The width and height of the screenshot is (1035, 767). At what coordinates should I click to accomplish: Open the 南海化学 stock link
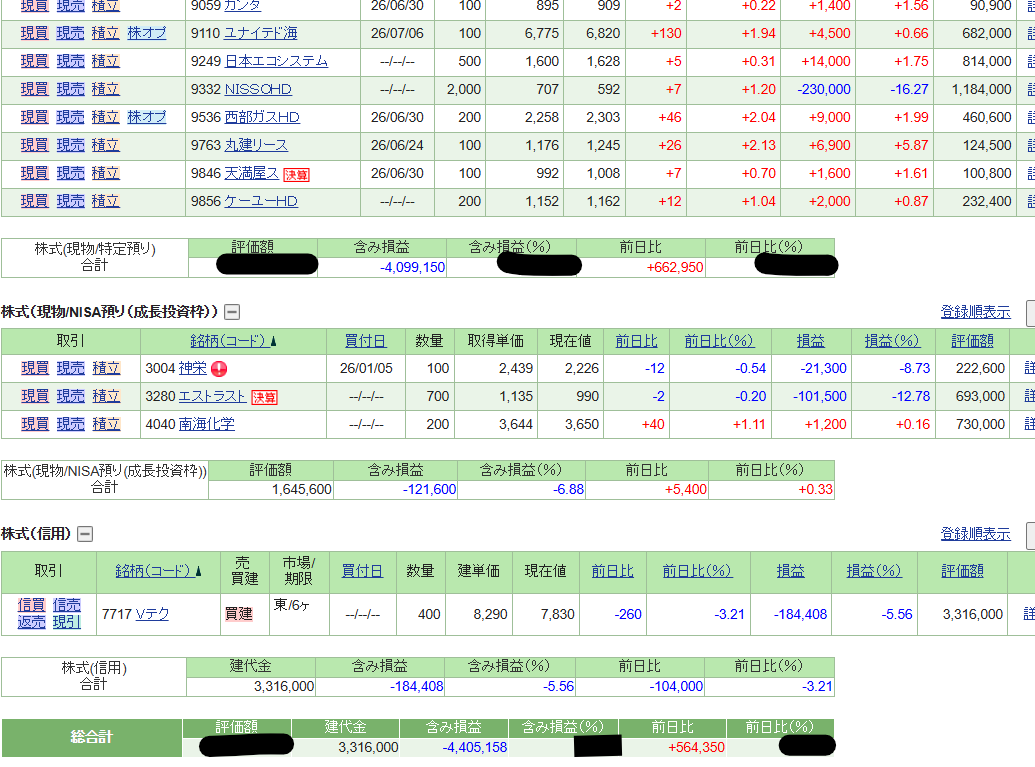[x=207, y=424]
